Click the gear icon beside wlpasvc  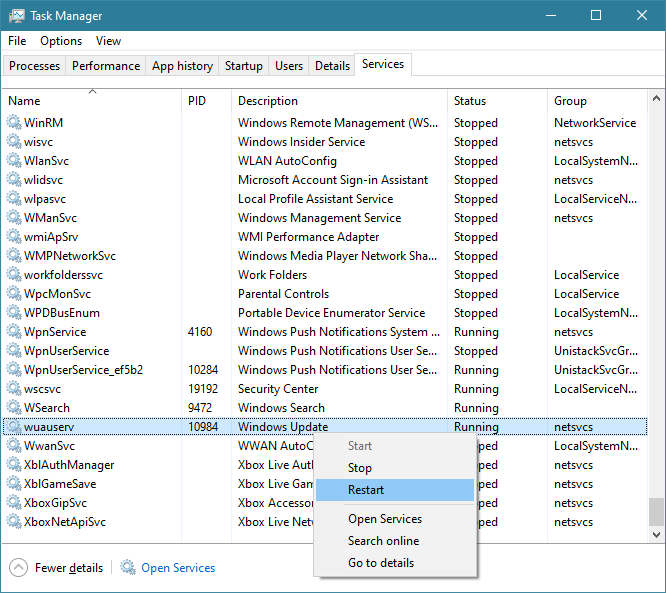(14, 199)
